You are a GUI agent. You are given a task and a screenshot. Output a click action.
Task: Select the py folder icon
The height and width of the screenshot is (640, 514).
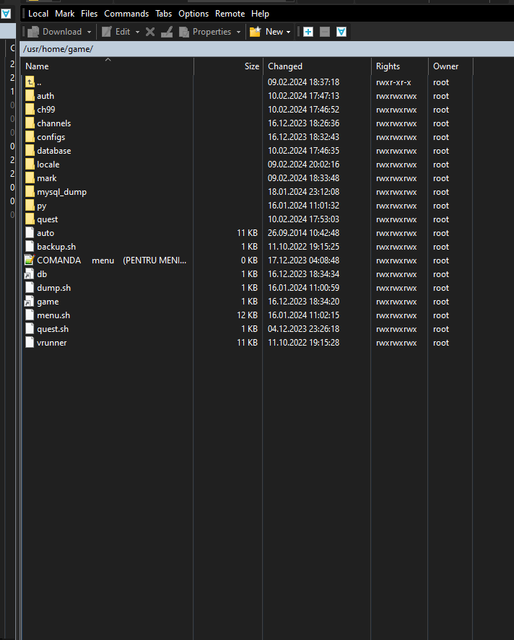click(30, 205)
